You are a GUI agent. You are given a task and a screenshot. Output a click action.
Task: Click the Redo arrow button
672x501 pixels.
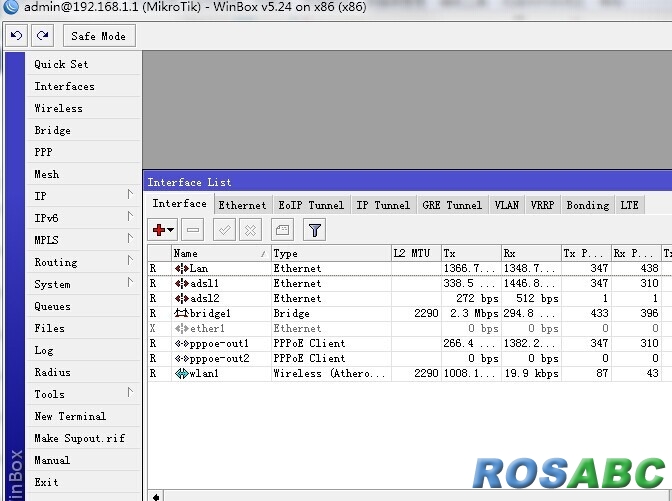click(x=42, y=36)
